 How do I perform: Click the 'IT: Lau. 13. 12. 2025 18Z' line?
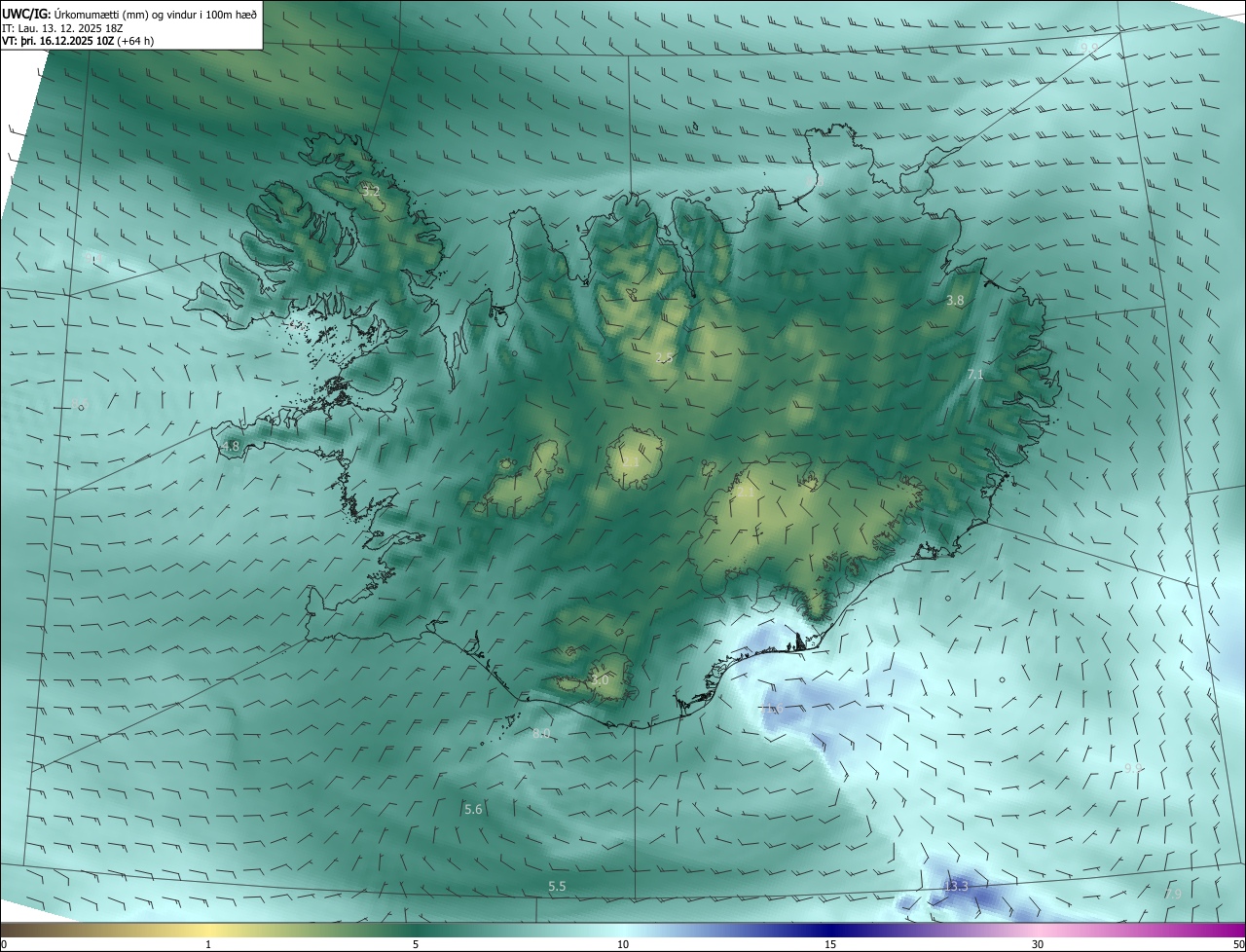pos(62,27)
